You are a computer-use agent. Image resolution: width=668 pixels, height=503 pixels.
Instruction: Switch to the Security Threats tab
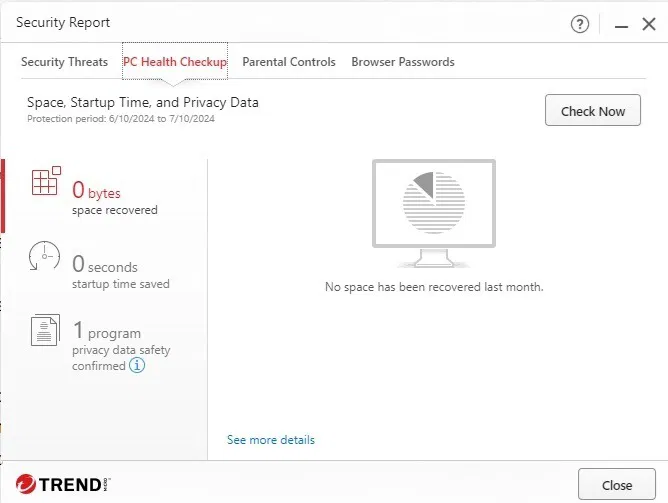pyautogui.click(x=64, y=62)
